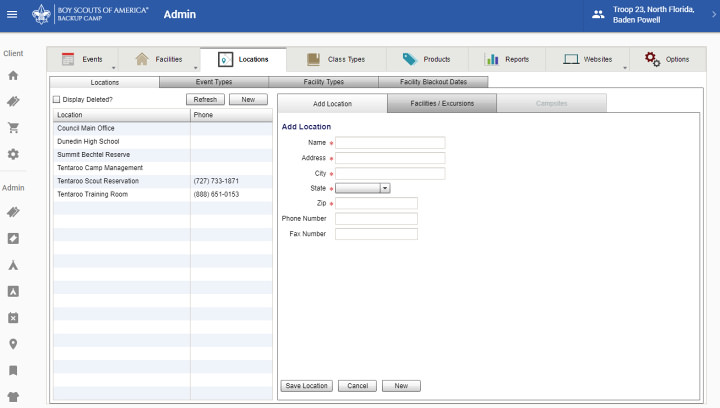Sort by the Location column header
The image size is (720, 408).
click(x=122, y=115)
